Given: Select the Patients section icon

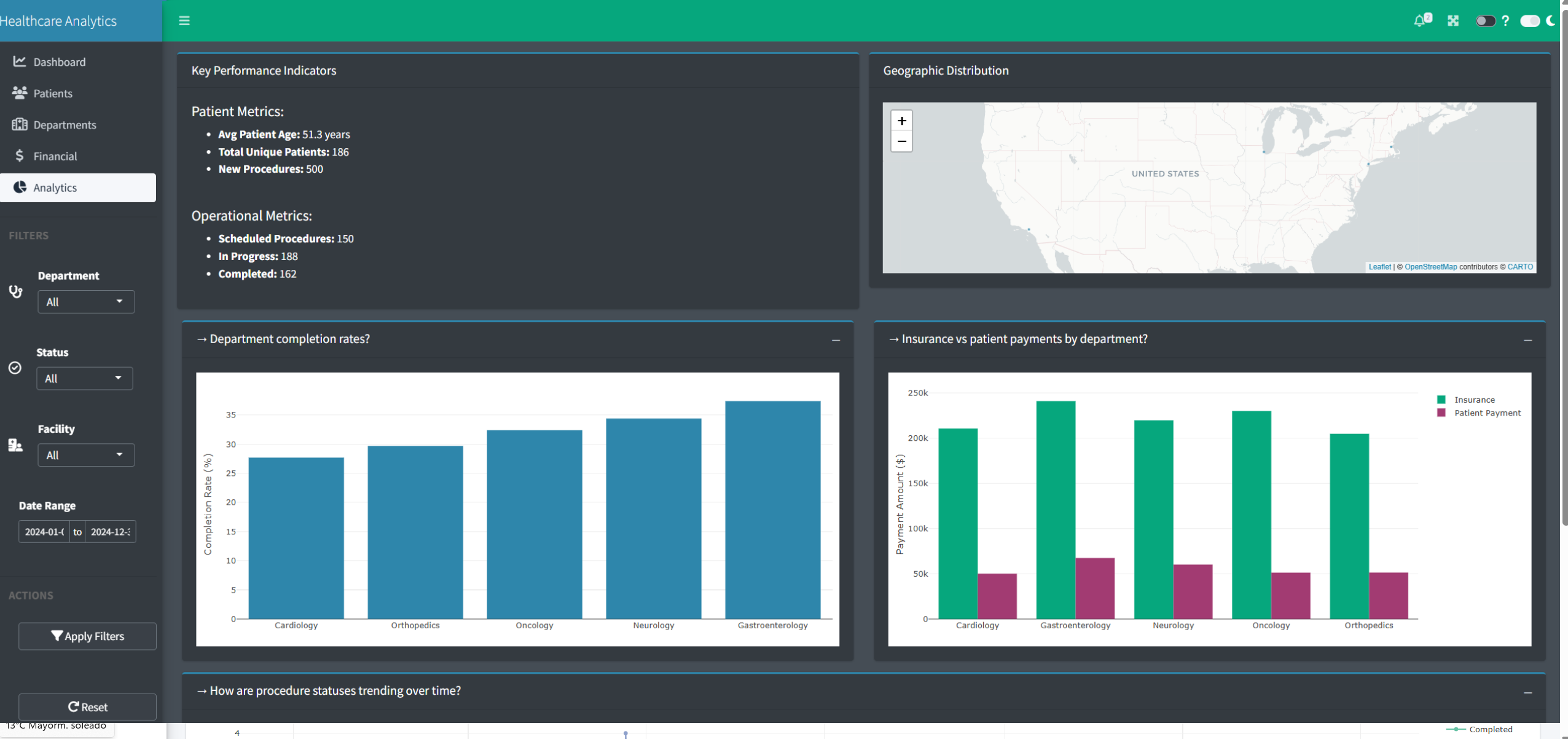Looking at the screenshot, I should click(x=19, y=93).
